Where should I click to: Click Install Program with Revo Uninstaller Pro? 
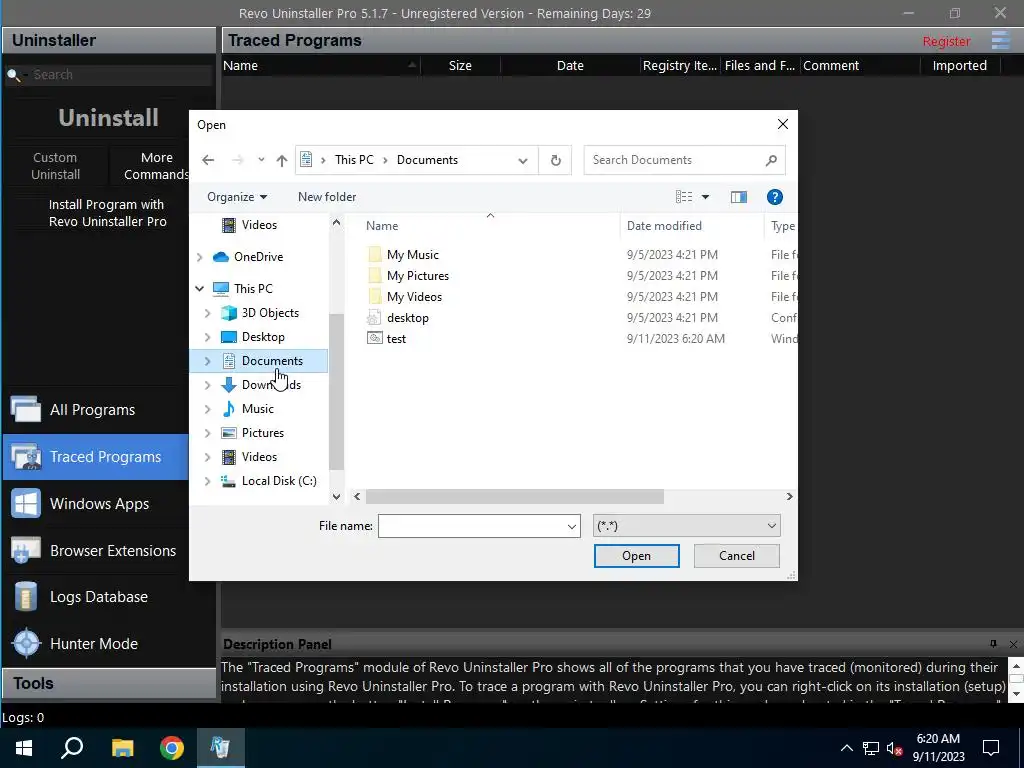107,213
